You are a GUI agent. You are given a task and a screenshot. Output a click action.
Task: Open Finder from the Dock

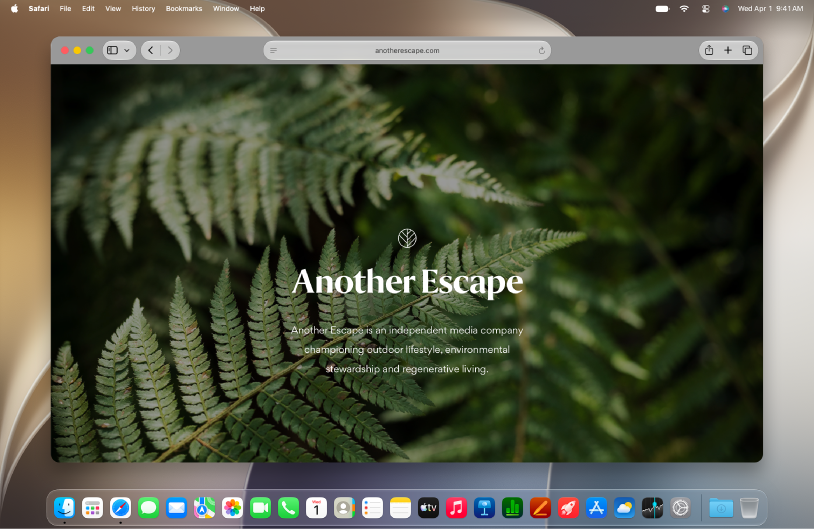[64, 508]
